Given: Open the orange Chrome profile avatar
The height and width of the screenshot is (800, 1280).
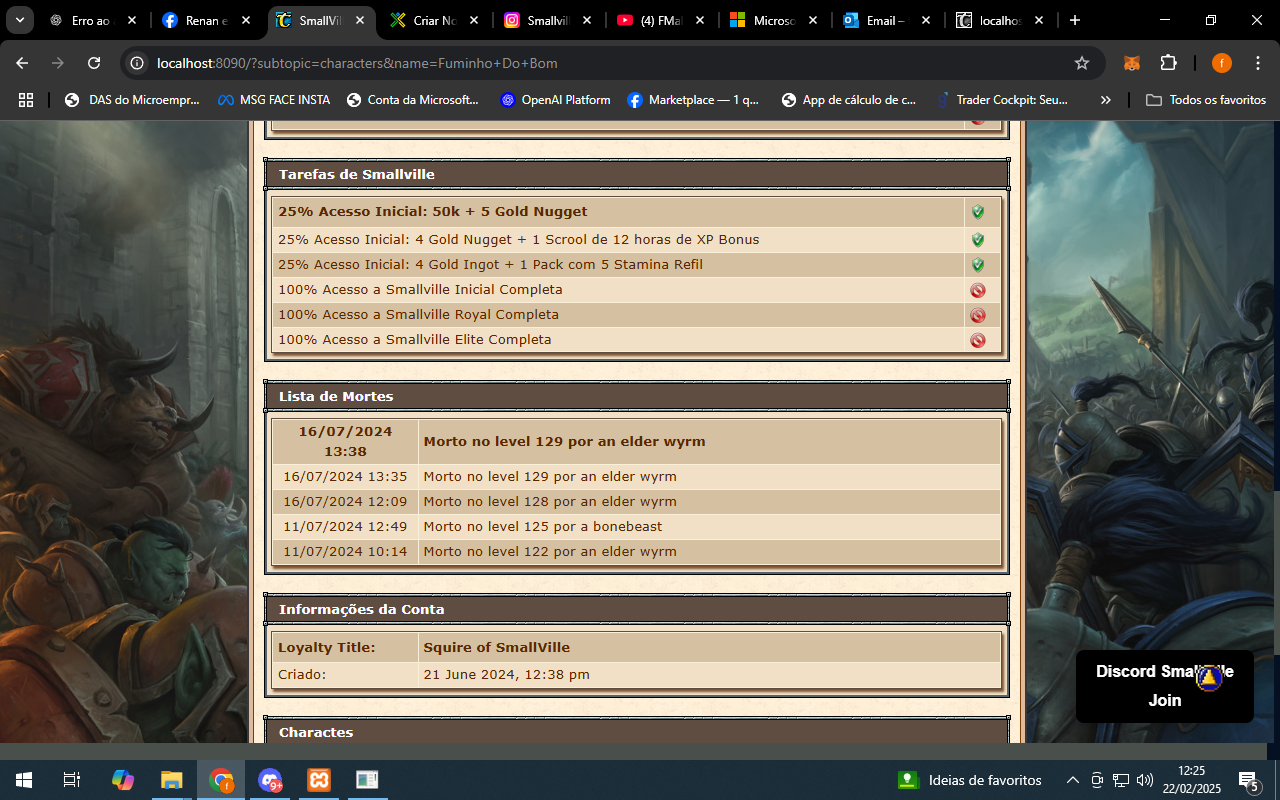Looking at the screenshot, I should [1222, 63].
